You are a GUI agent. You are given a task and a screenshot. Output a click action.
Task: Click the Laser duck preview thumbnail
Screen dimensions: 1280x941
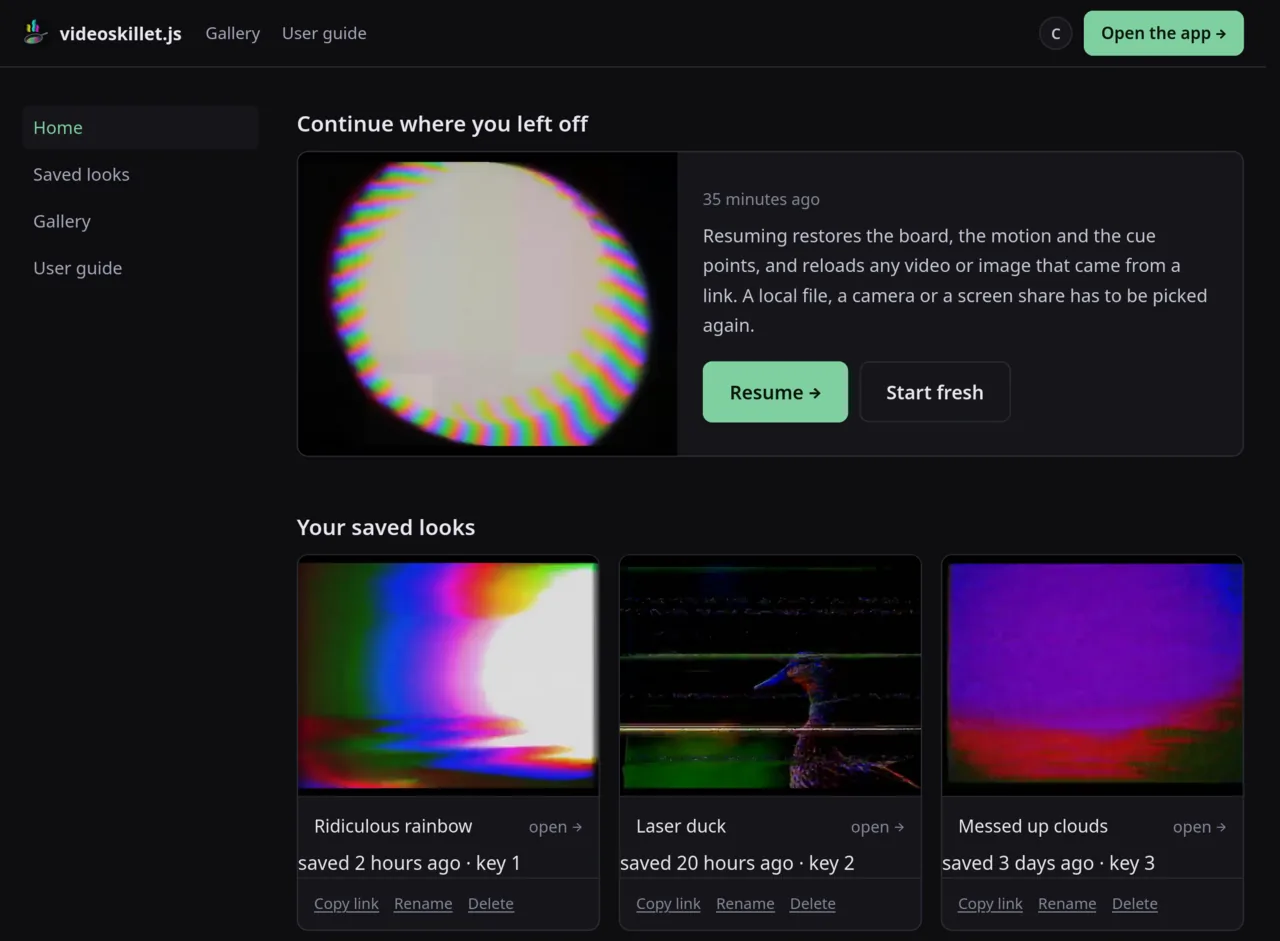[x=770, y=676]
